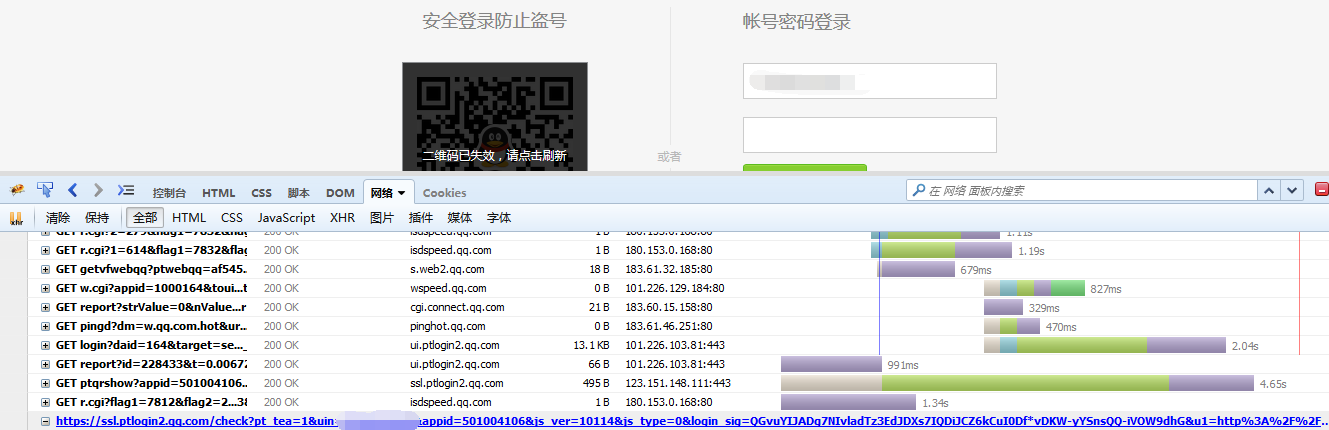Filter requests by HTML type
Screen dimensions: 1329x430
pyautogui.click(x=189, y=217)
